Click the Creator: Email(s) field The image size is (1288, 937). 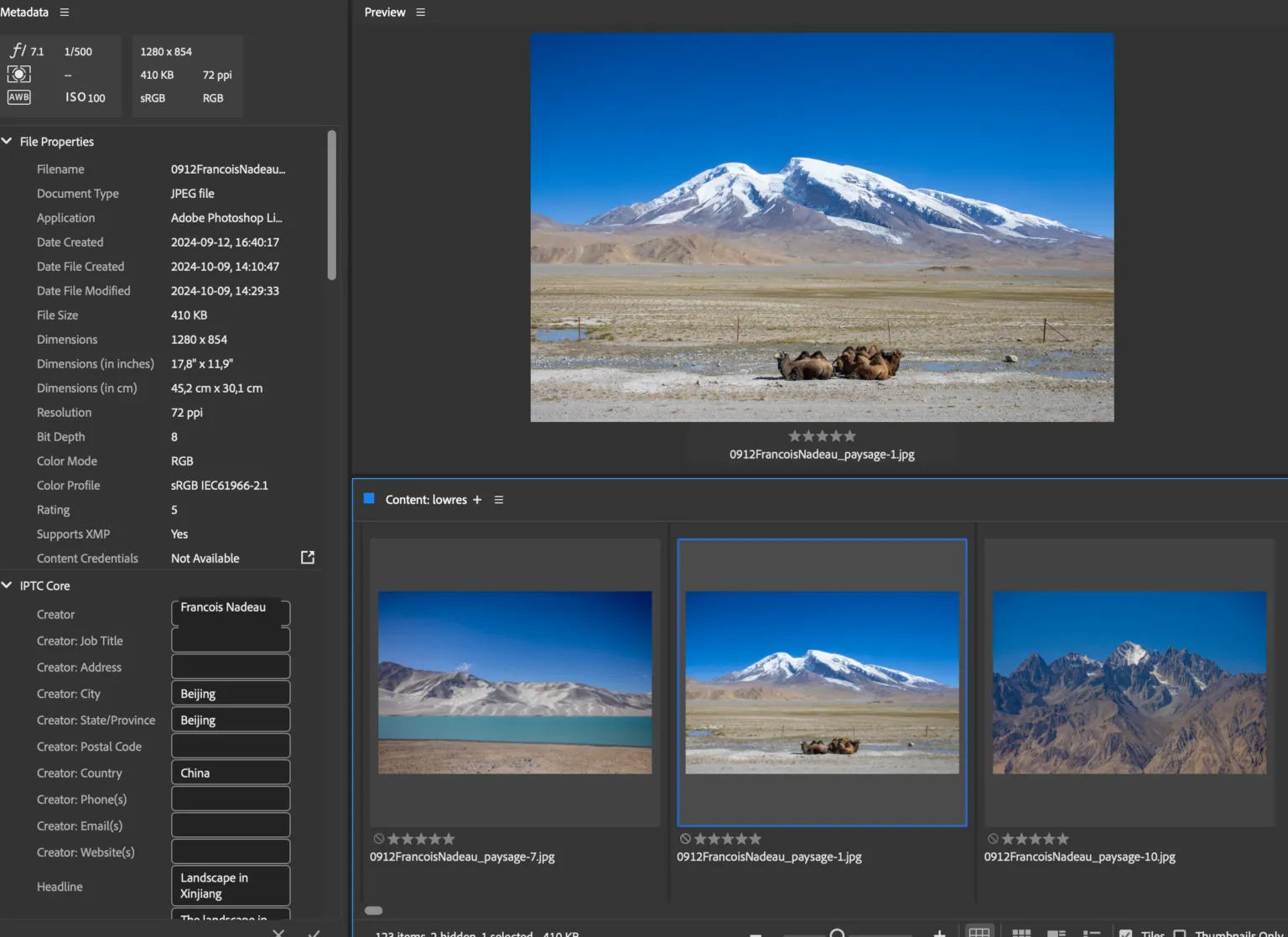pyautogui.click(x=231, y=825)
